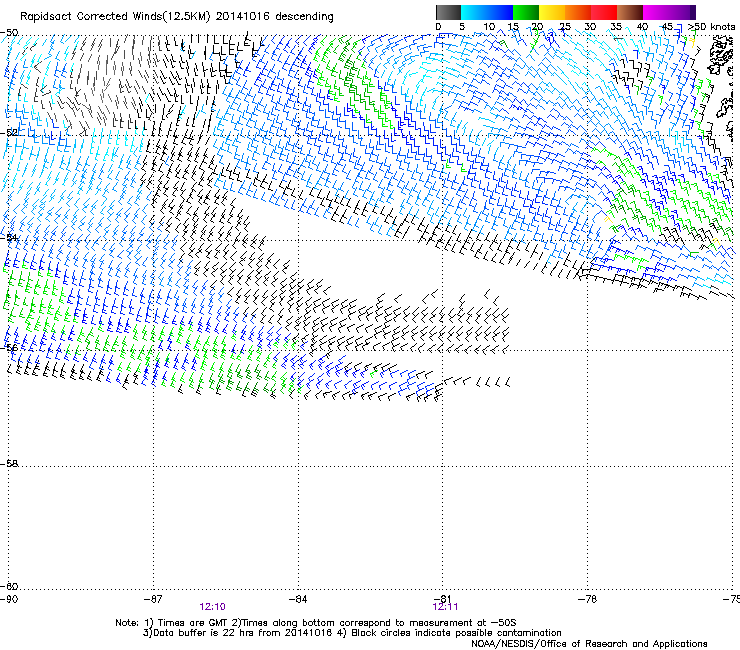740x650 pixels.
Task: Click the '-81' longitude axis label
Action: pos(443,599)
